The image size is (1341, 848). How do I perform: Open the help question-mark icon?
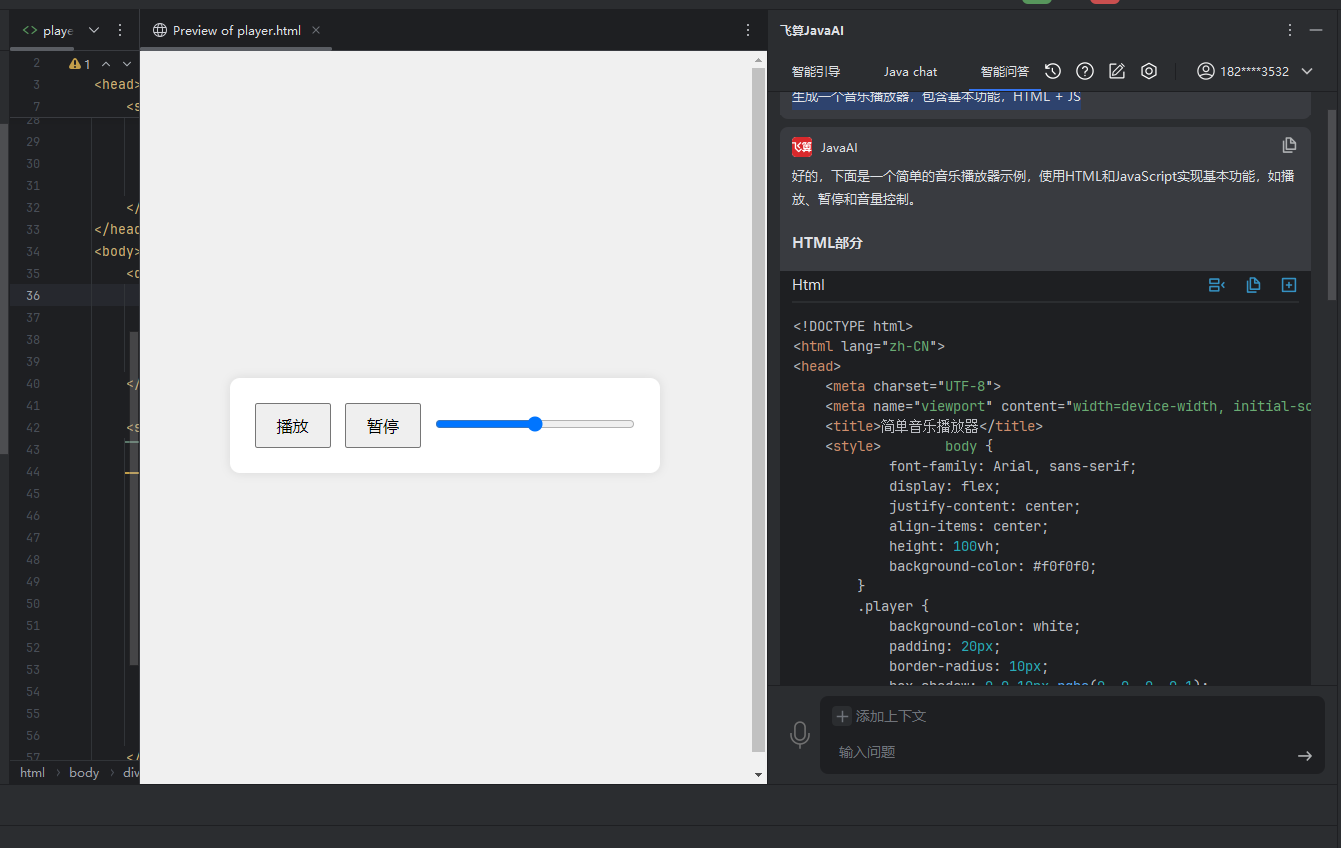pyautogui.click(x=1085, y=71)
